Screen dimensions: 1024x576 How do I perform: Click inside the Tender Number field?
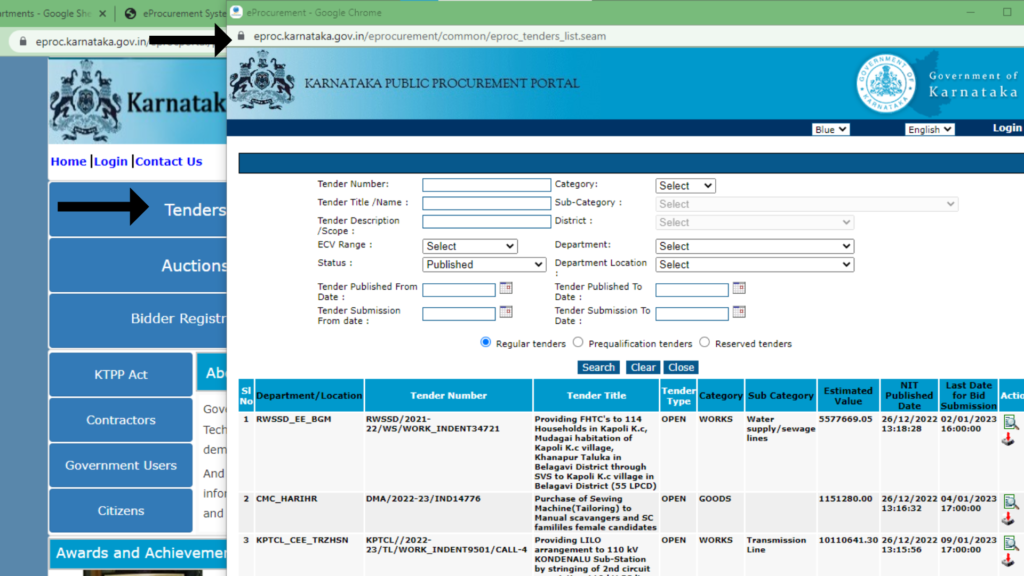[486, 185]
